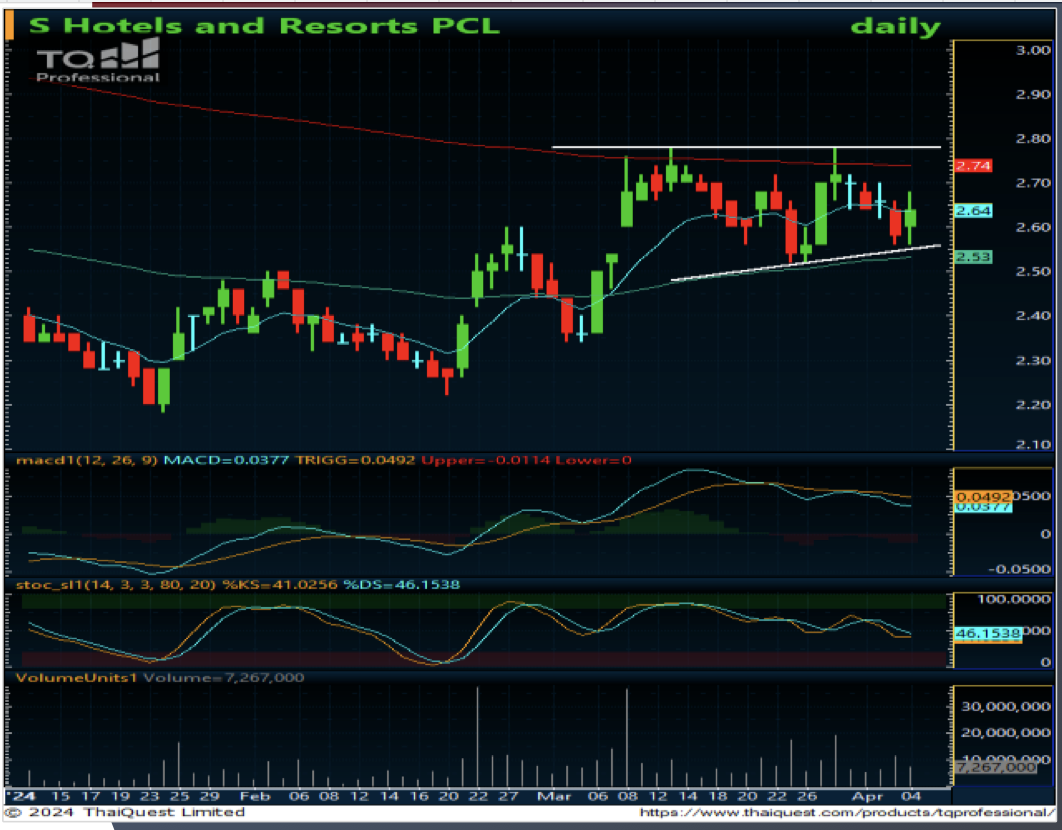Click the 15 date label on the date axis
1062x830 pixels.
coord(60,795)
